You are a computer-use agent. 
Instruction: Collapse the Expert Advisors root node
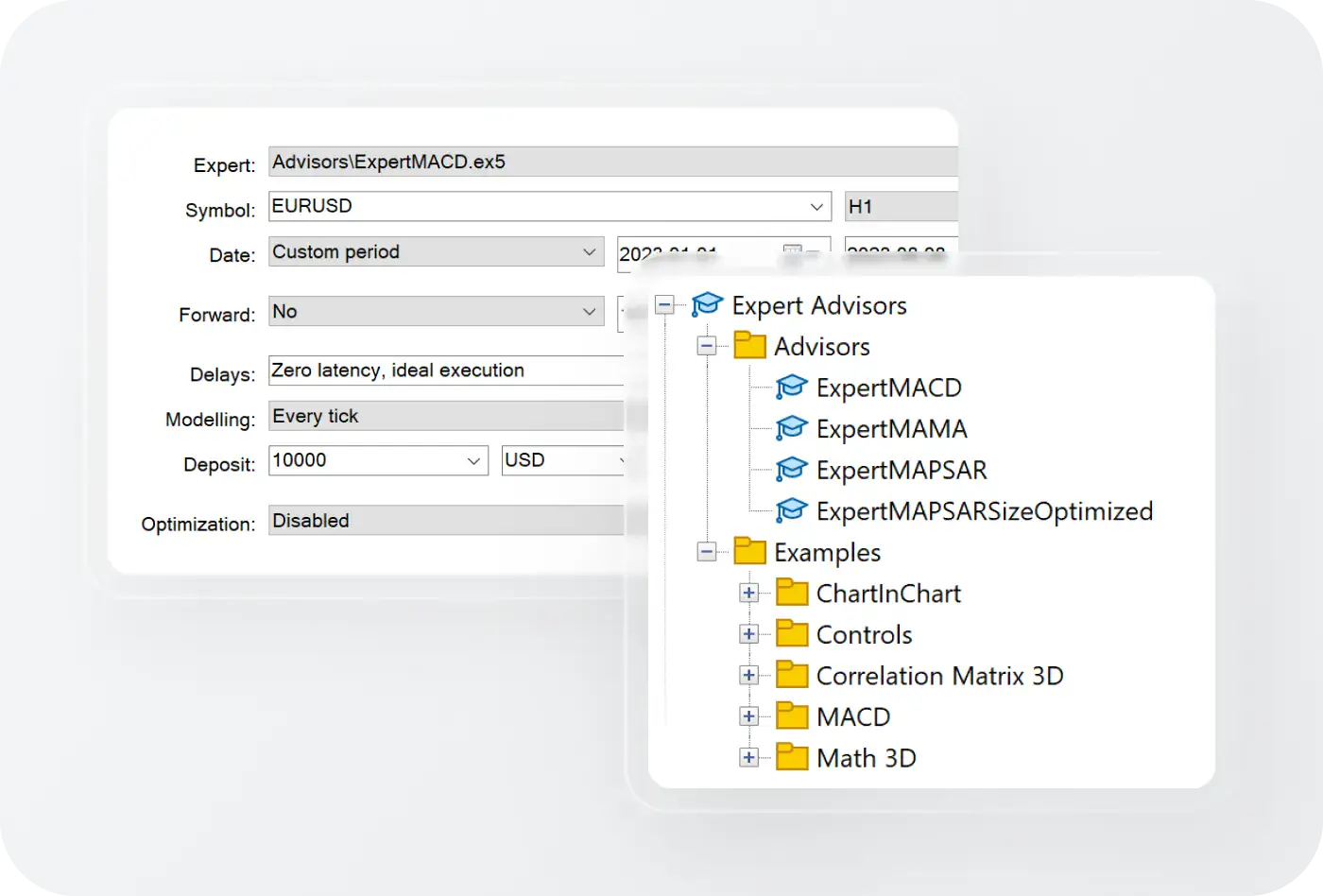coord(664,304)
